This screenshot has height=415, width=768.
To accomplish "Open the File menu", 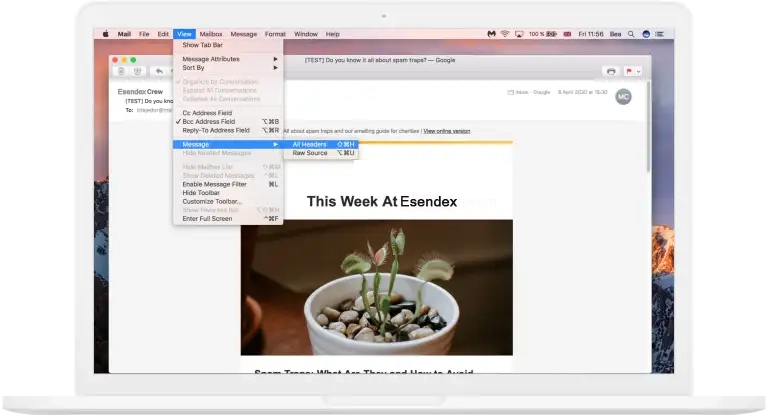I will pyautogui.click(x=144, y=34).
